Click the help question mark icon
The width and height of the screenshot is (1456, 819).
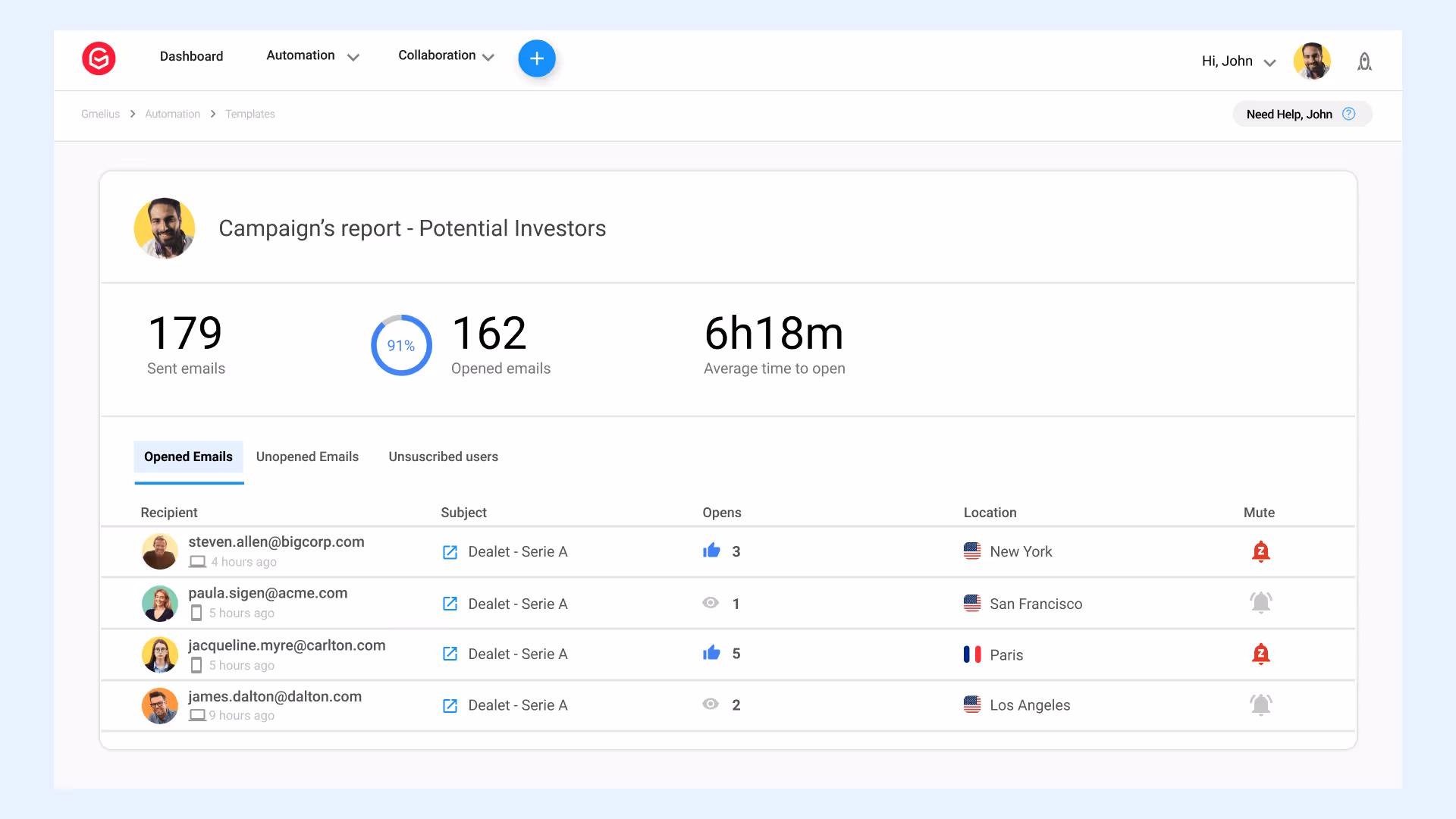pyautogui.click(x=1348, y=114)
